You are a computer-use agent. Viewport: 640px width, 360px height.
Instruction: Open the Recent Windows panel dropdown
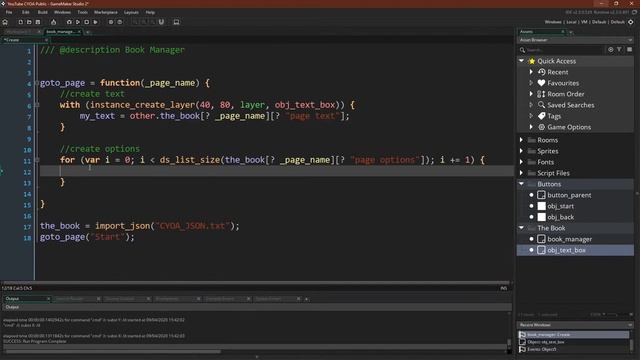point(630,325)
